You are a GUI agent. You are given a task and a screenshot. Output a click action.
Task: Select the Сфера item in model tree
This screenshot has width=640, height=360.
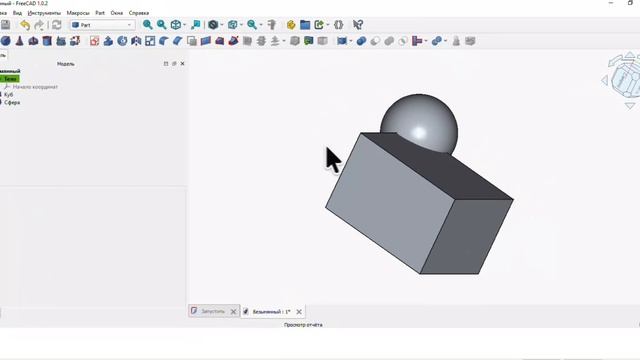point(12,102)
